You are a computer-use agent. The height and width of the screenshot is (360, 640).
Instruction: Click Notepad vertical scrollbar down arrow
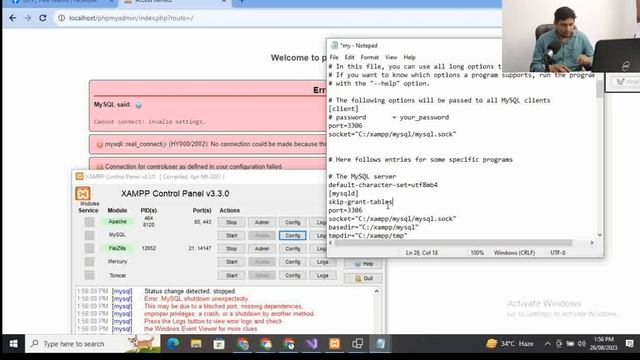tap(599, 235)
